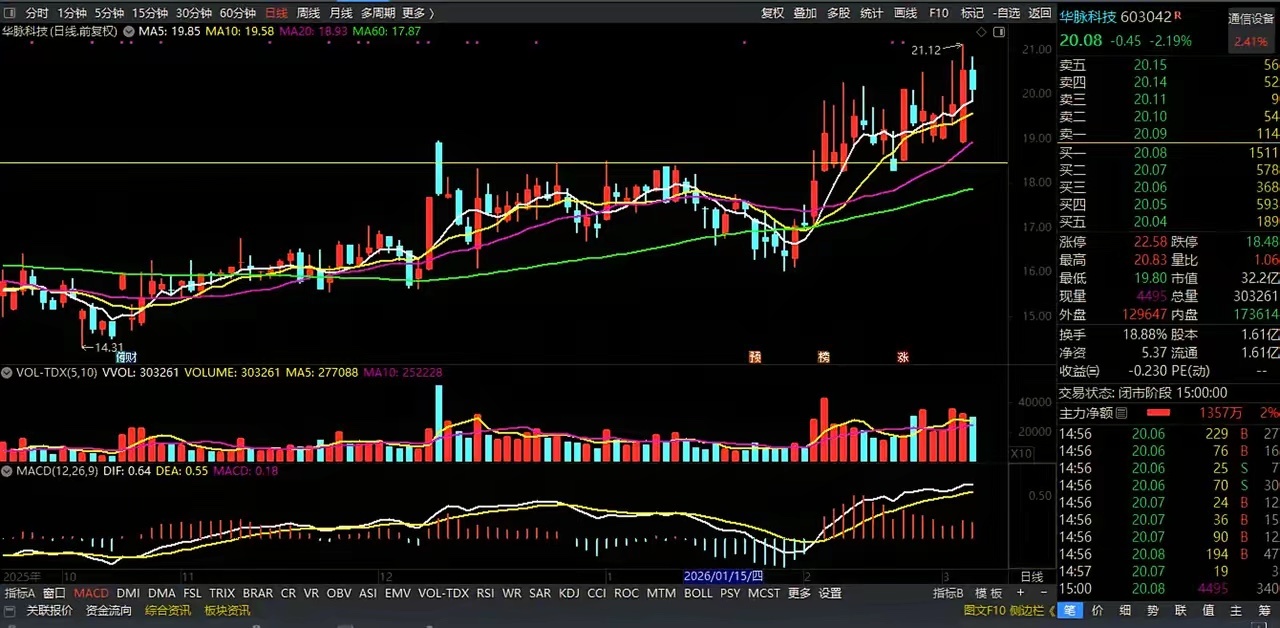
Task: Open the 关联报价 tab
Action: 49,610
